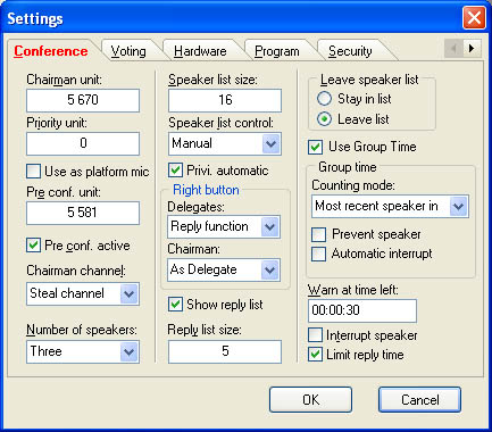The width and height of the screenshot is (492, 432).
Task: Switch to the Voting tab
Action: (128, 51)
